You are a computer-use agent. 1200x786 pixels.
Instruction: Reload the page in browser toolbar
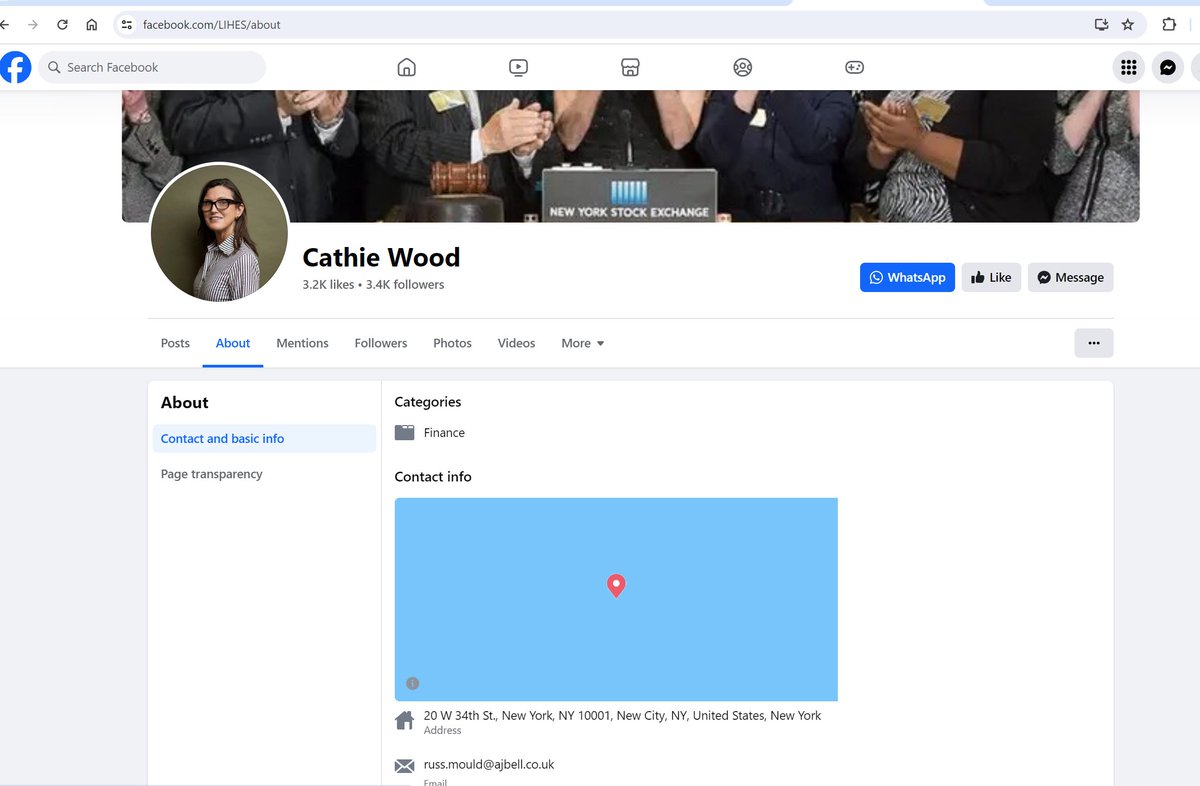tap(62, 24)
